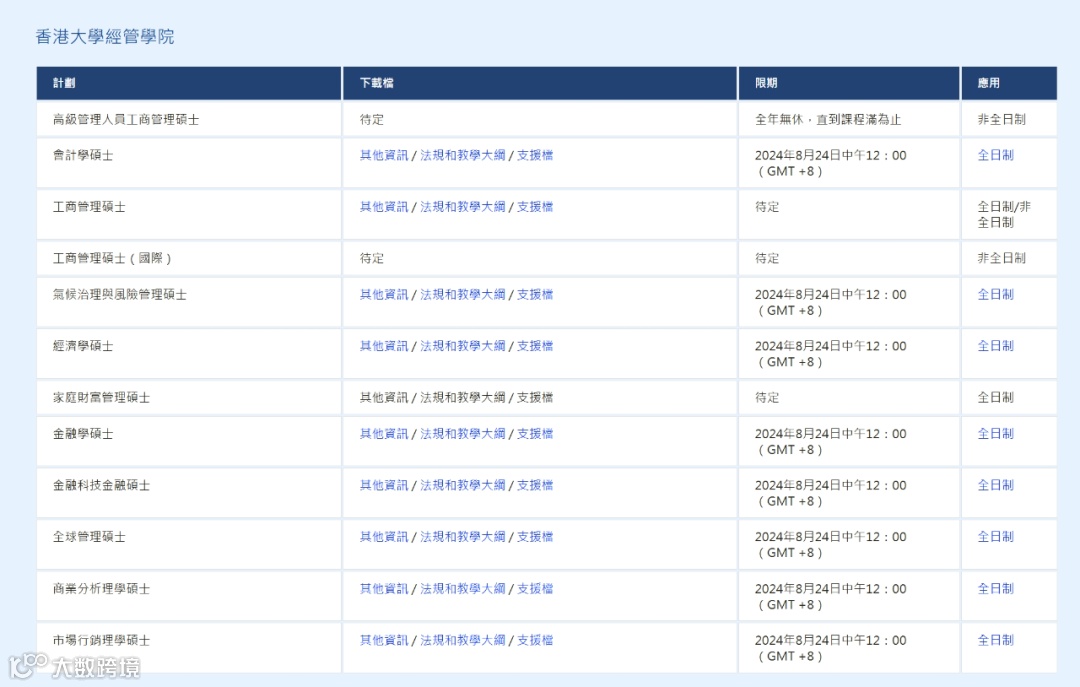Click 全日制 cell for 家庭財富管理碩士

coord(995,398)
